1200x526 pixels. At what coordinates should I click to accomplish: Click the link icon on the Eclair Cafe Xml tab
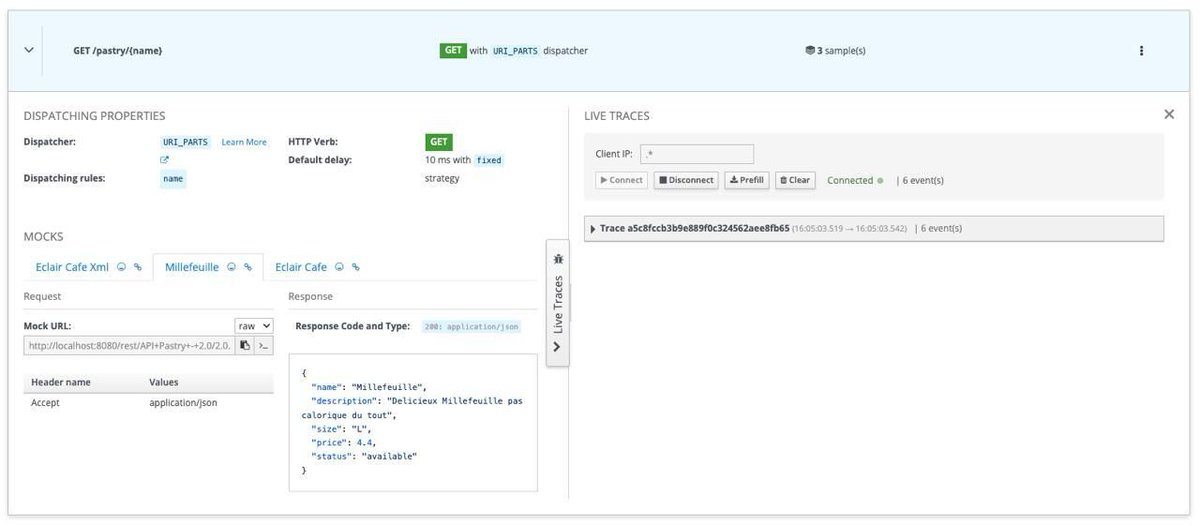tap(137, 268)
